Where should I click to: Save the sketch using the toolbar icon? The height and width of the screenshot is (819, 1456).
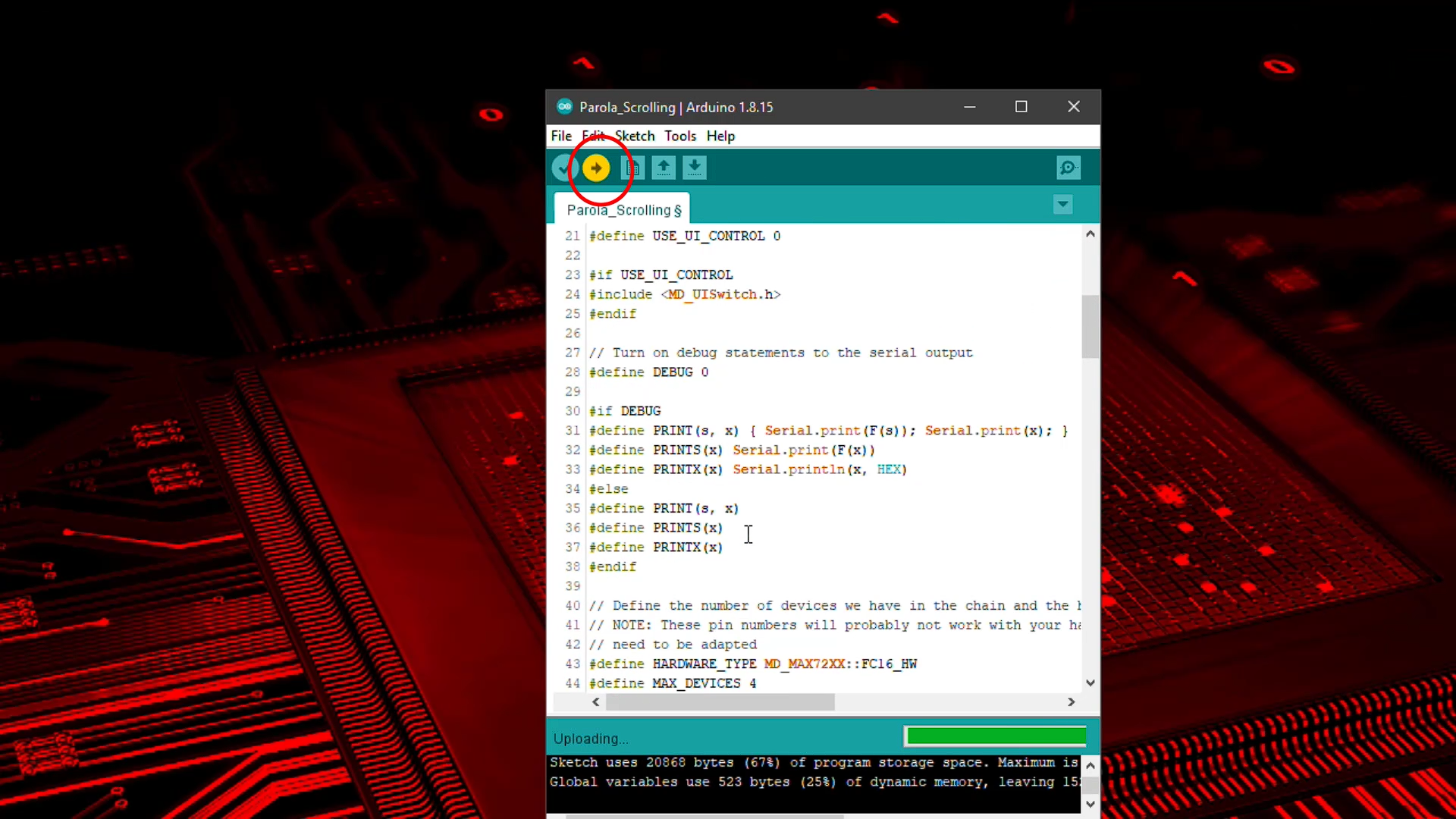coord(695,168)
